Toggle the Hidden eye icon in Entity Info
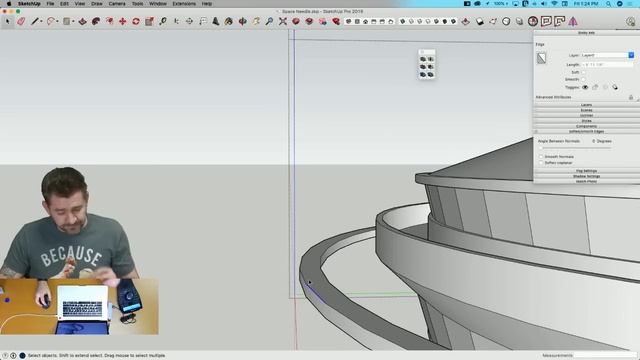The image size is (640, 360). 585,87
